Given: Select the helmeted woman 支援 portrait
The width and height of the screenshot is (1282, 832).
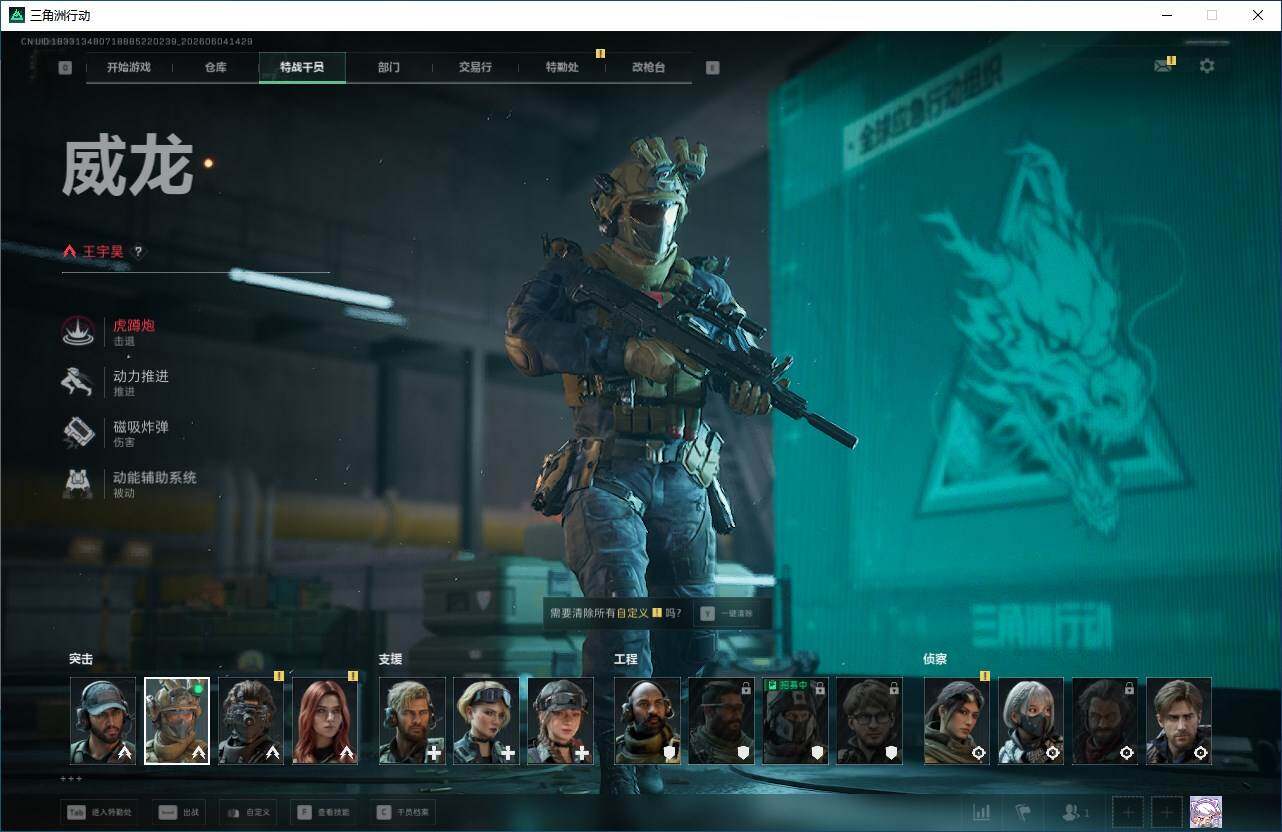Looking at the screenshot, I should click(560, 721).
